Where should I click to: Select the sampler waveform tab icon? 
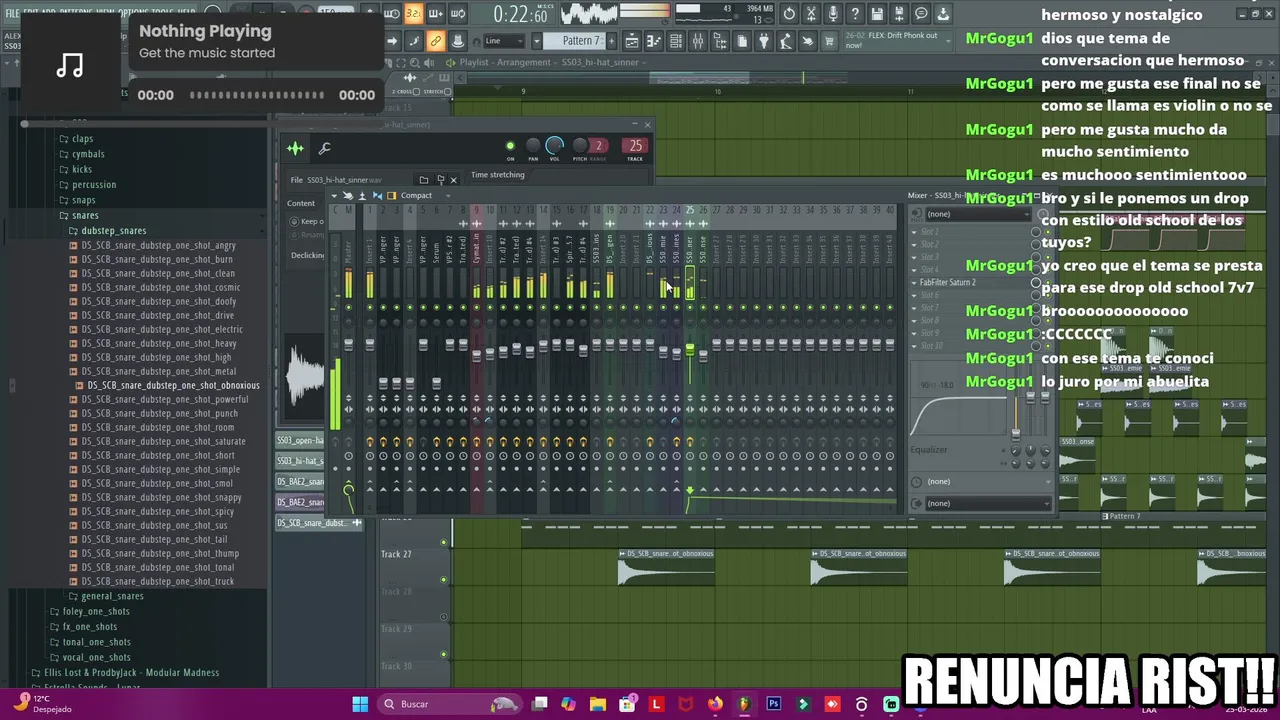click(295, 149)
